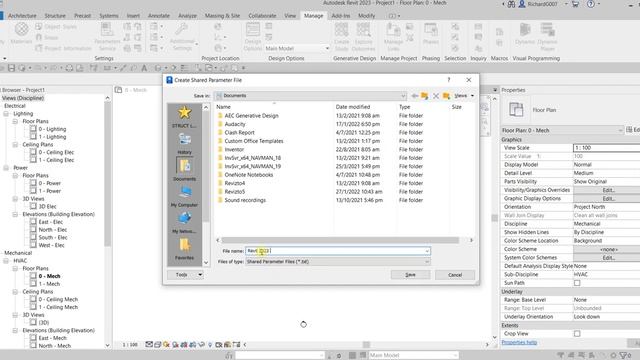Click the box beside 0 - Lighting view
This screenshot has height=360, width=640.
click(33, 129)
